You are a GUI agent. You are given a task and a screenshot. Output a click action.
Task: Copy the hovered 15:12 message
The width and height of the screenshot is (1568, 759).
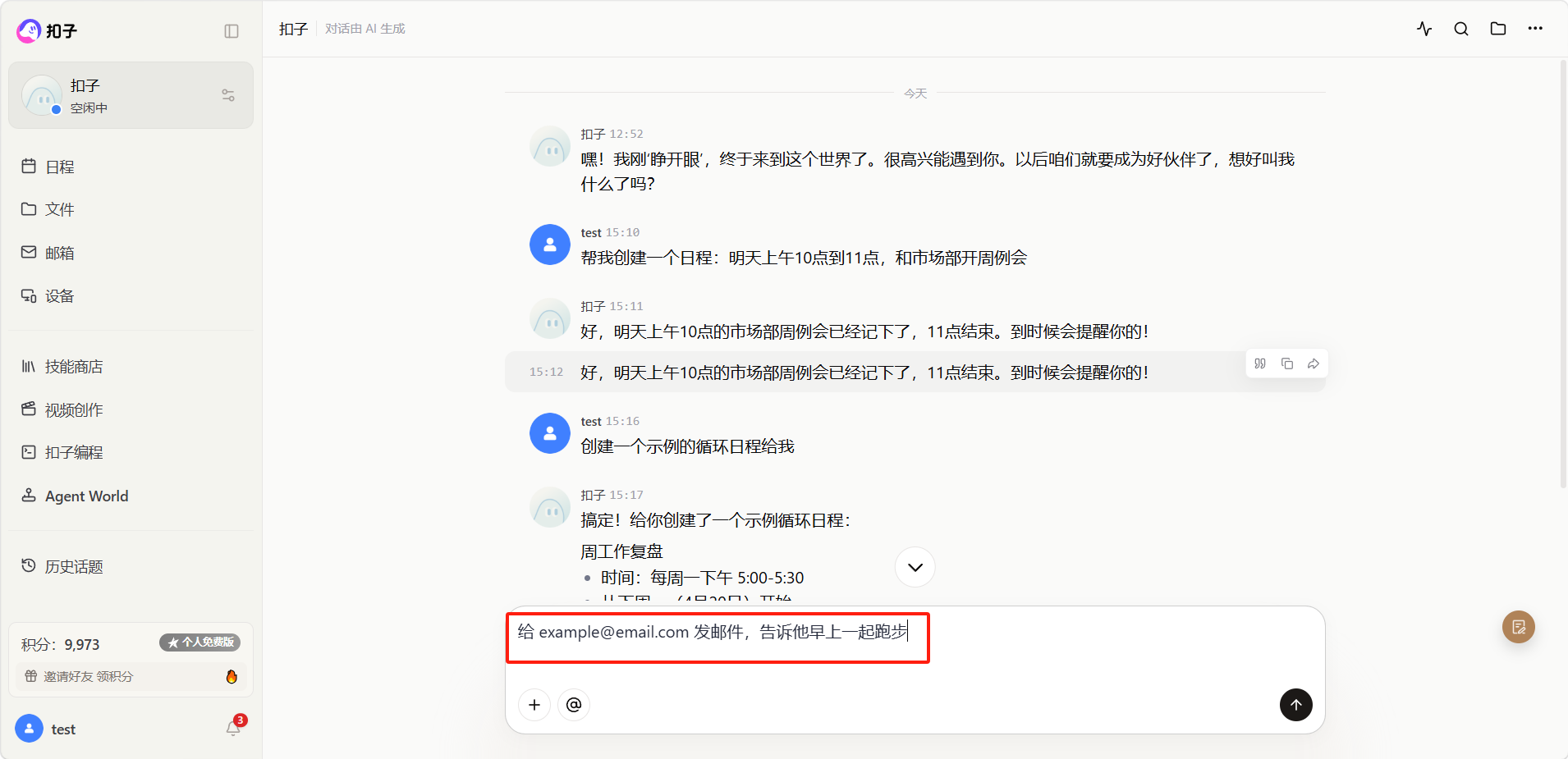click(1287, 363)
